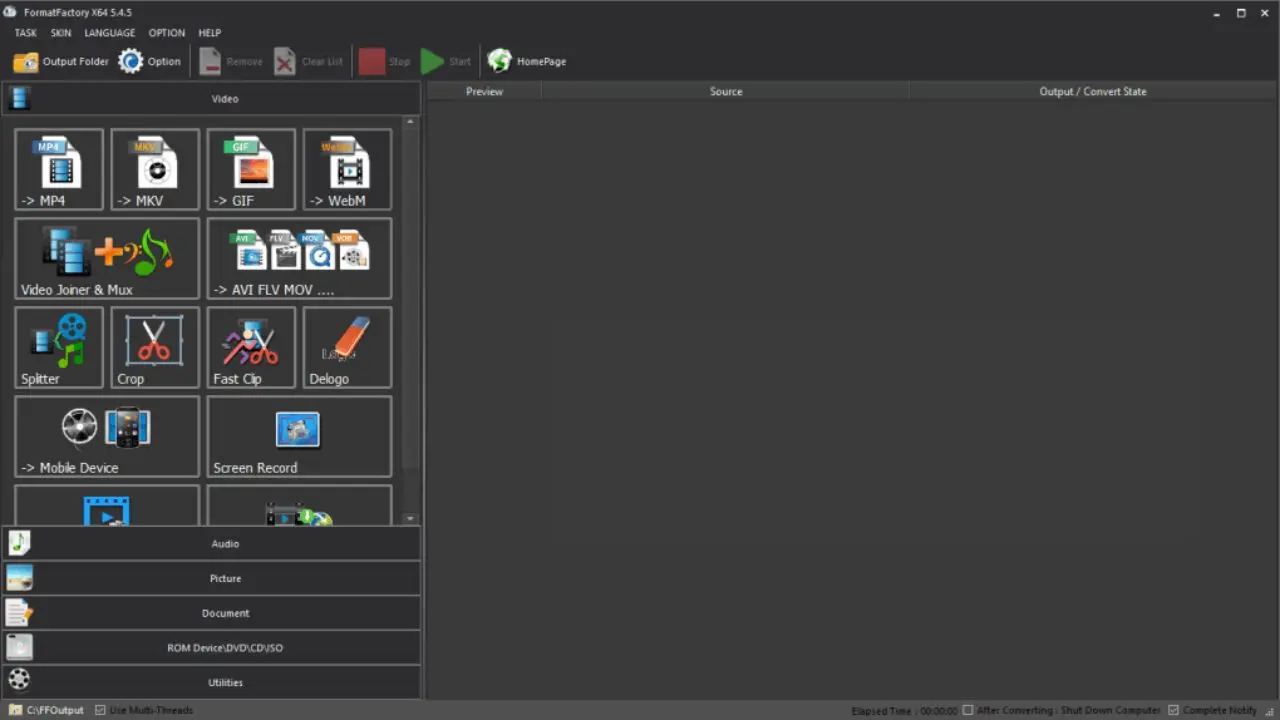Click the red Stop button
Viewport: 1280px width, 720px height.
click(385, 62)
